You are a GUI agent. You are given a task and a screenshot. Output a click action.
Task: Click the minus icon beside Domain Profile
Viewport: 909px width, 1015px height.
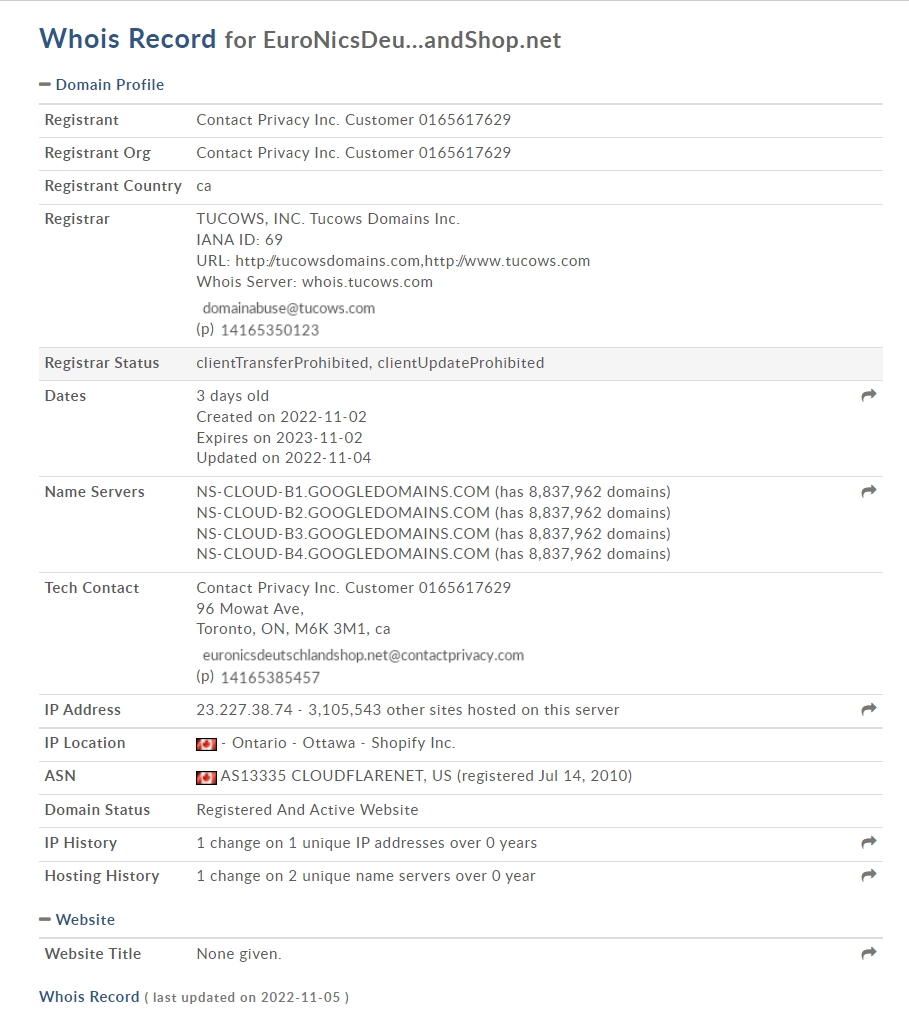[x=45, y=84]
